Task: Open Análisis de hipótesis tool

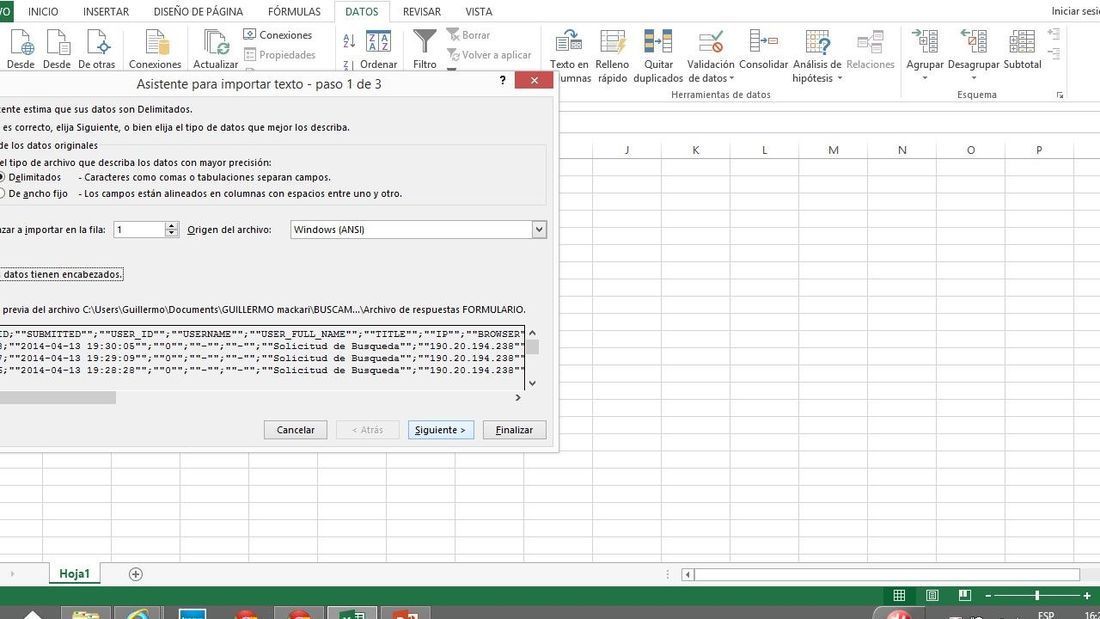Action: [817, 42]
